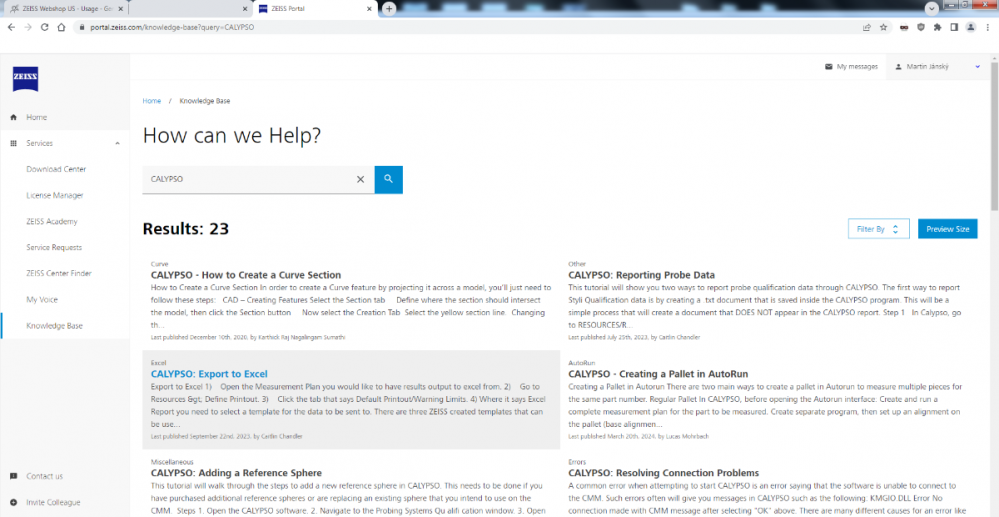Open a new tab with plus button
Screen dimensions: 999x517
click(389, 9)
